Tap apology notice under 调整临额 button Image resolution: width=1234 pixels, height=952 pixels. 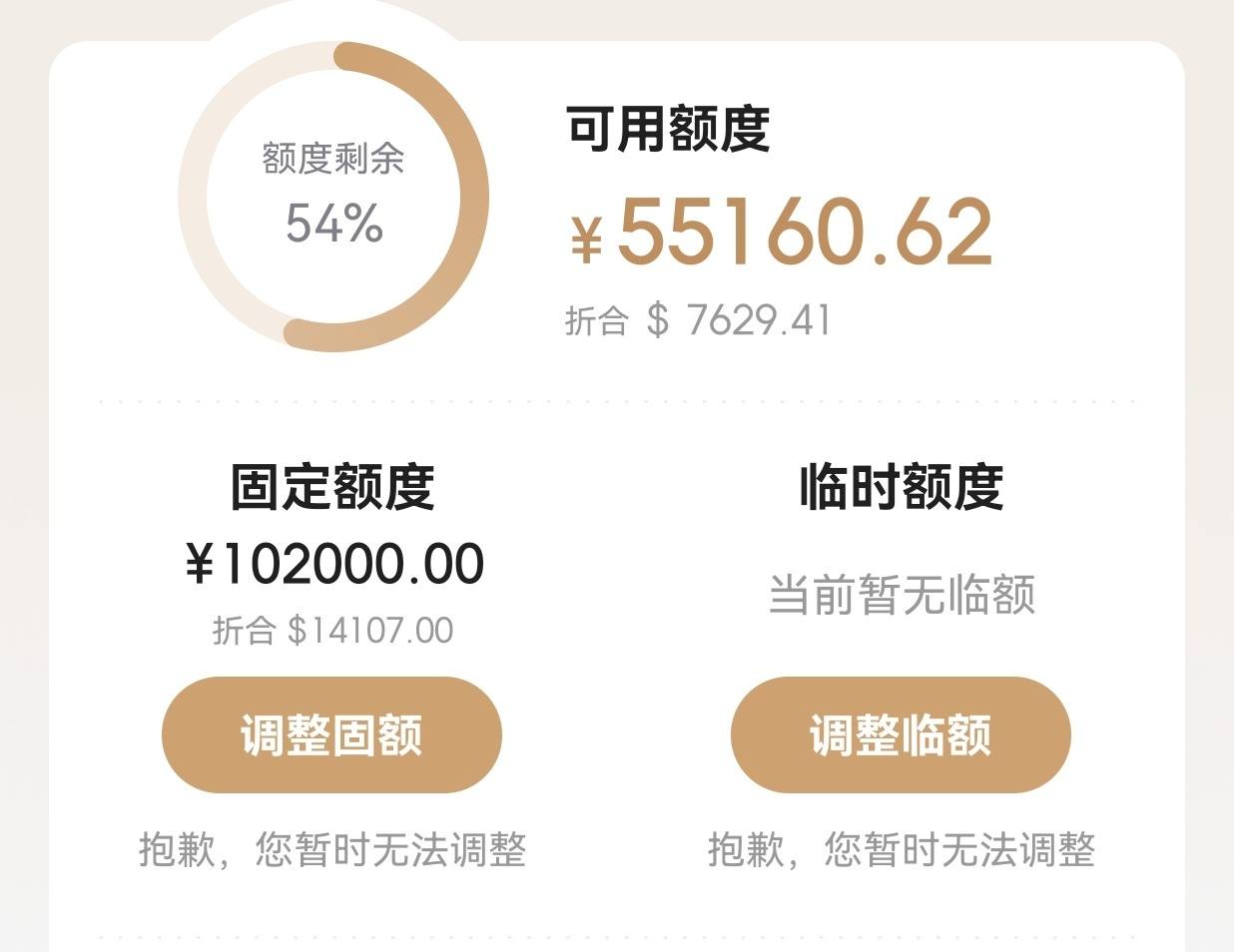click(x=902, y=850)
